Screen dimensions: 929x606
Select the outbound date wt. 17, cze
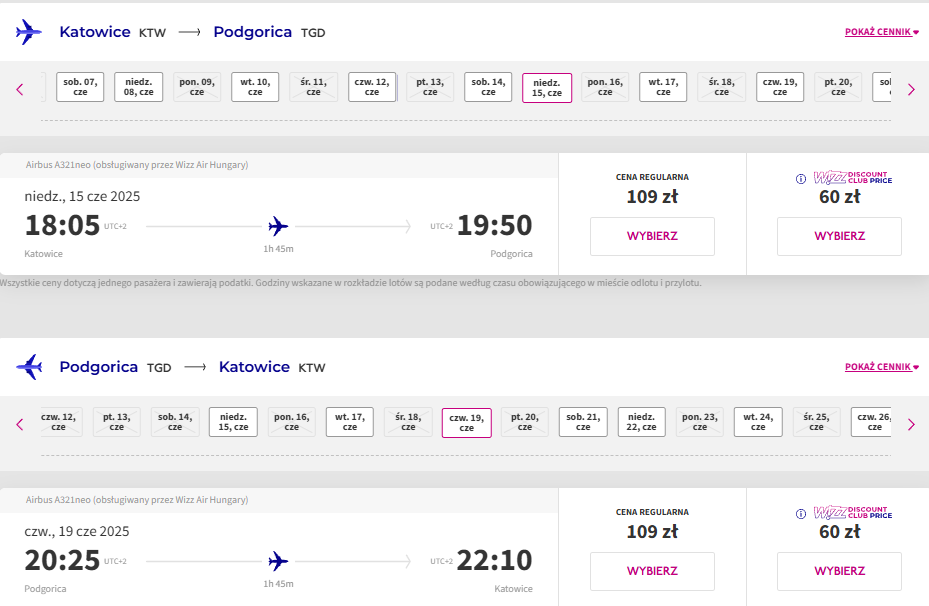(663, 87)
